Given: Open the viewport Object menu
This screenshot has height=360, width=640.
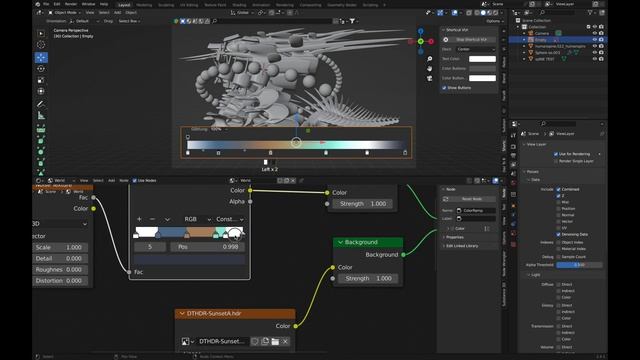Looking at the screenshot, I should pos(131,13).
